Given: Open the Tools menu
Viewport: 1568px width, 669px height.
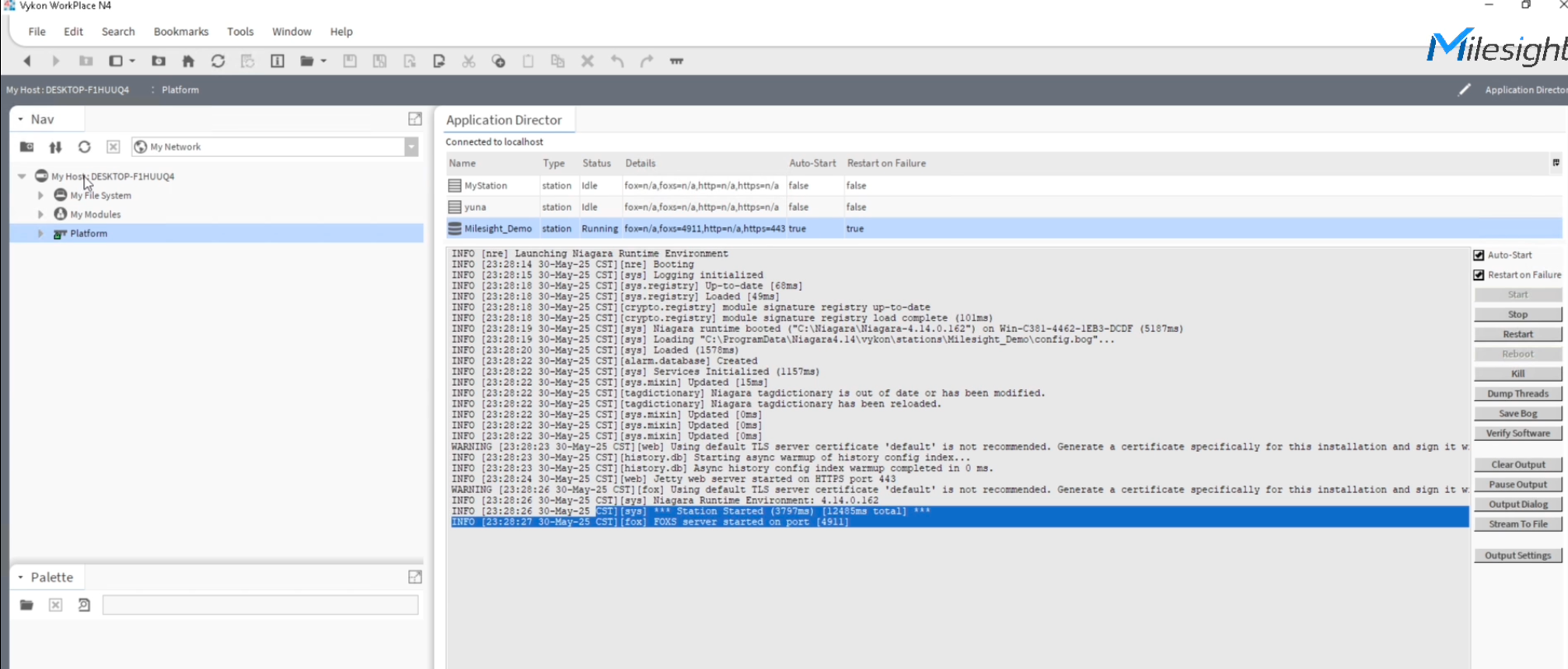Looking at the screenshot, I should [240, 31].
